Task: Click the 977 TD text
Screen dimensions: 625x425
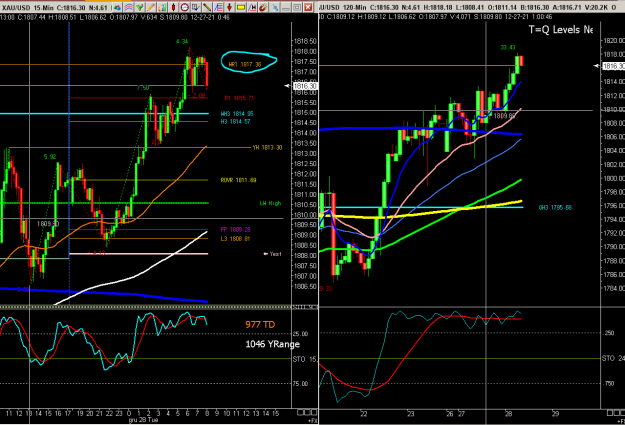Action: coord(260,325)
